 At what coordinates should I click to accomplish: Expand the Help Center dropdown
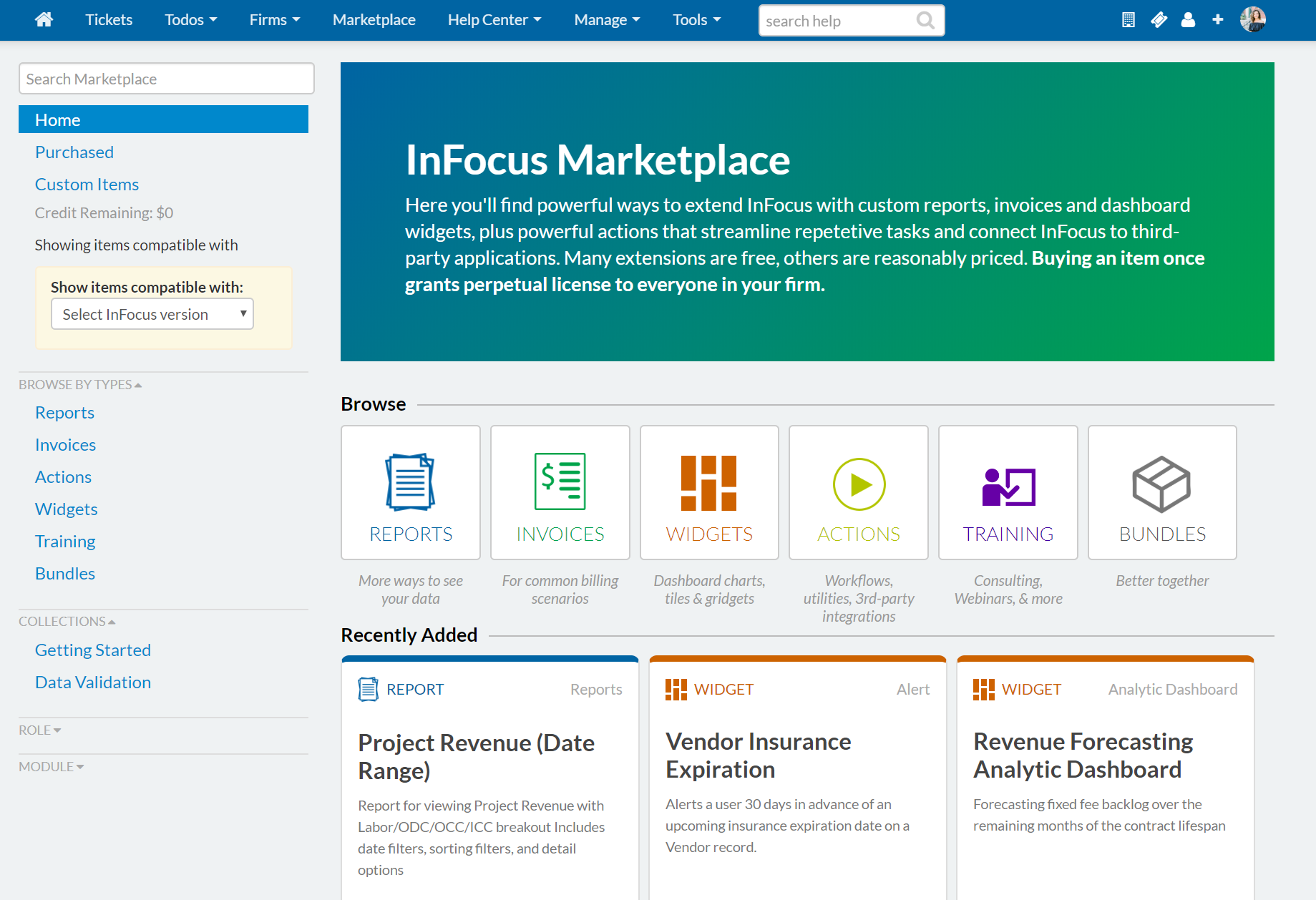[x=494, y=20]
